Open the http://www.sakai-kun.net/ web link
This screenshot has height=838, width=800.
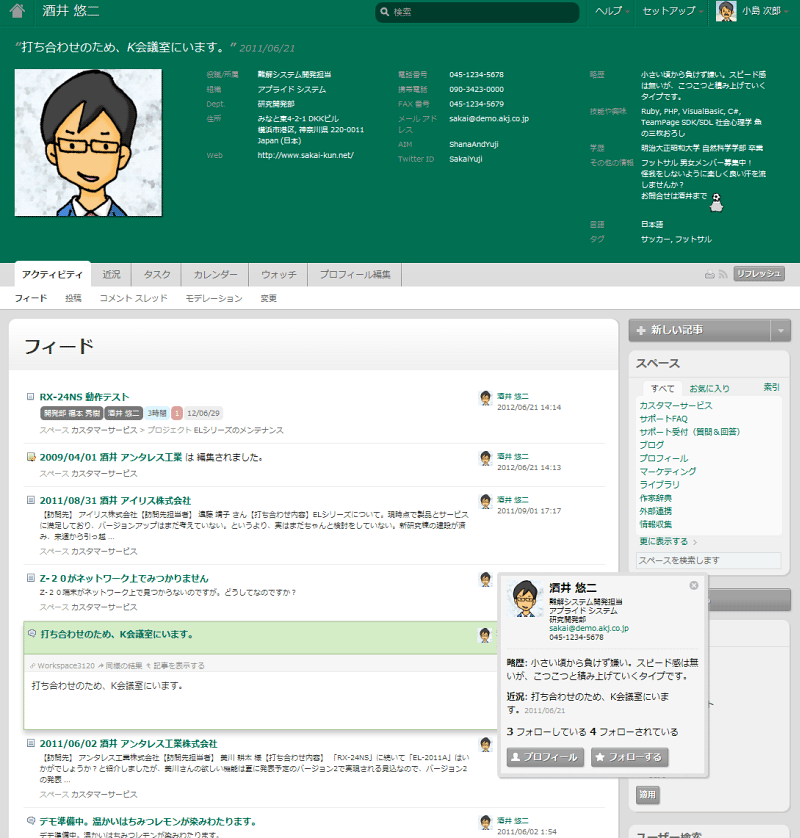click(305, 155)
